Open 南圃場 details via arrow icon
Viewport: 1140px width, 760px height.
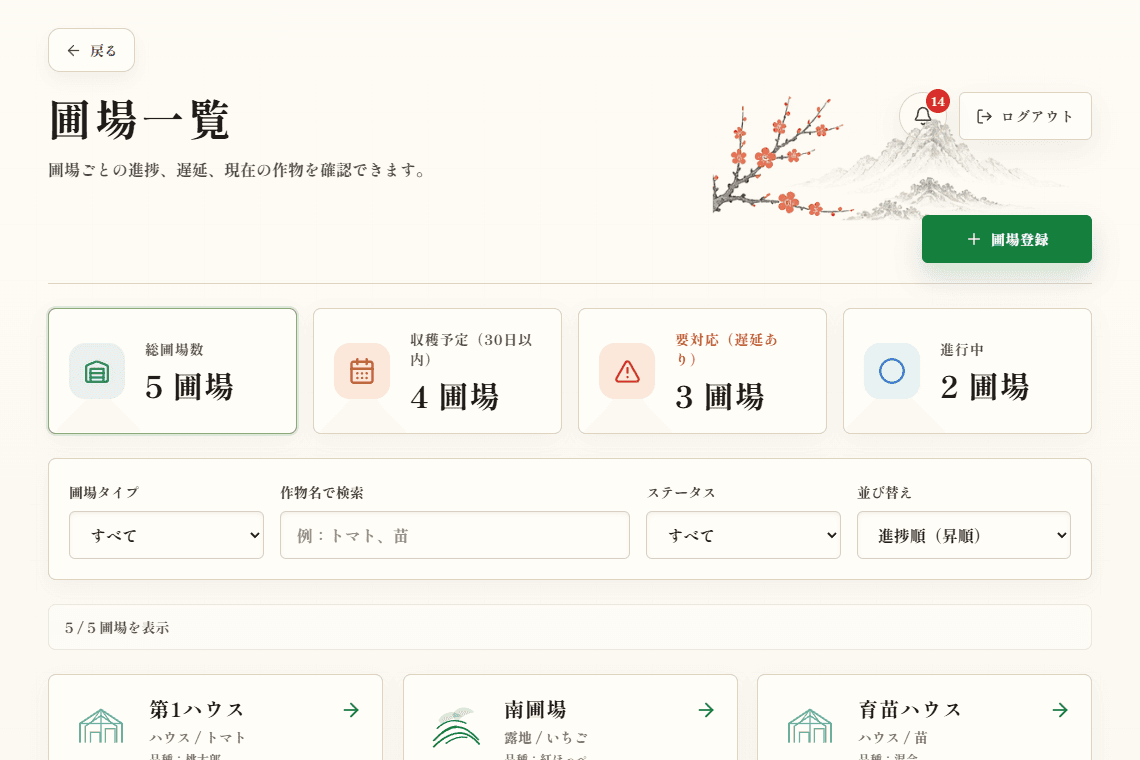pyautogui.click(x=706, y=710)
